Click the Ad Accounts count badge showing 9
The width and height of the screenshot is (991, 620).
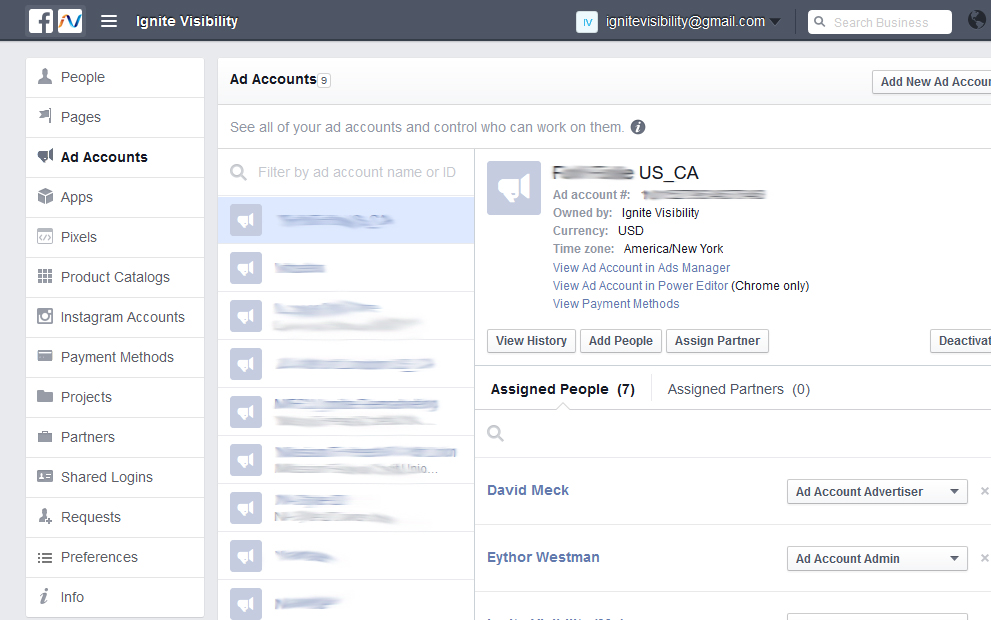coord(324,80)
